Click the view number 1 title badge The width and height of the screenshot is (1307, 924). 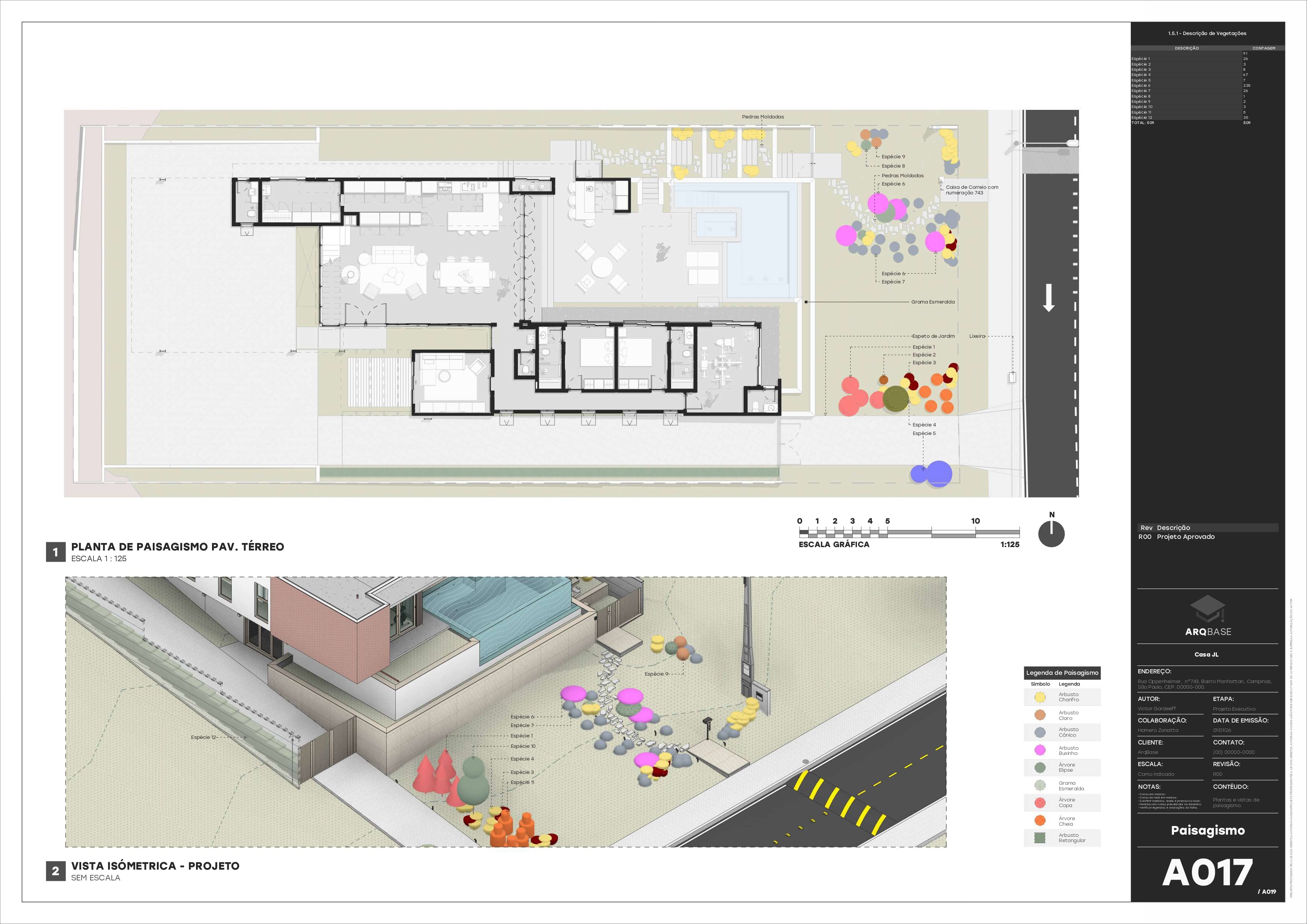(x=55, y=552)
